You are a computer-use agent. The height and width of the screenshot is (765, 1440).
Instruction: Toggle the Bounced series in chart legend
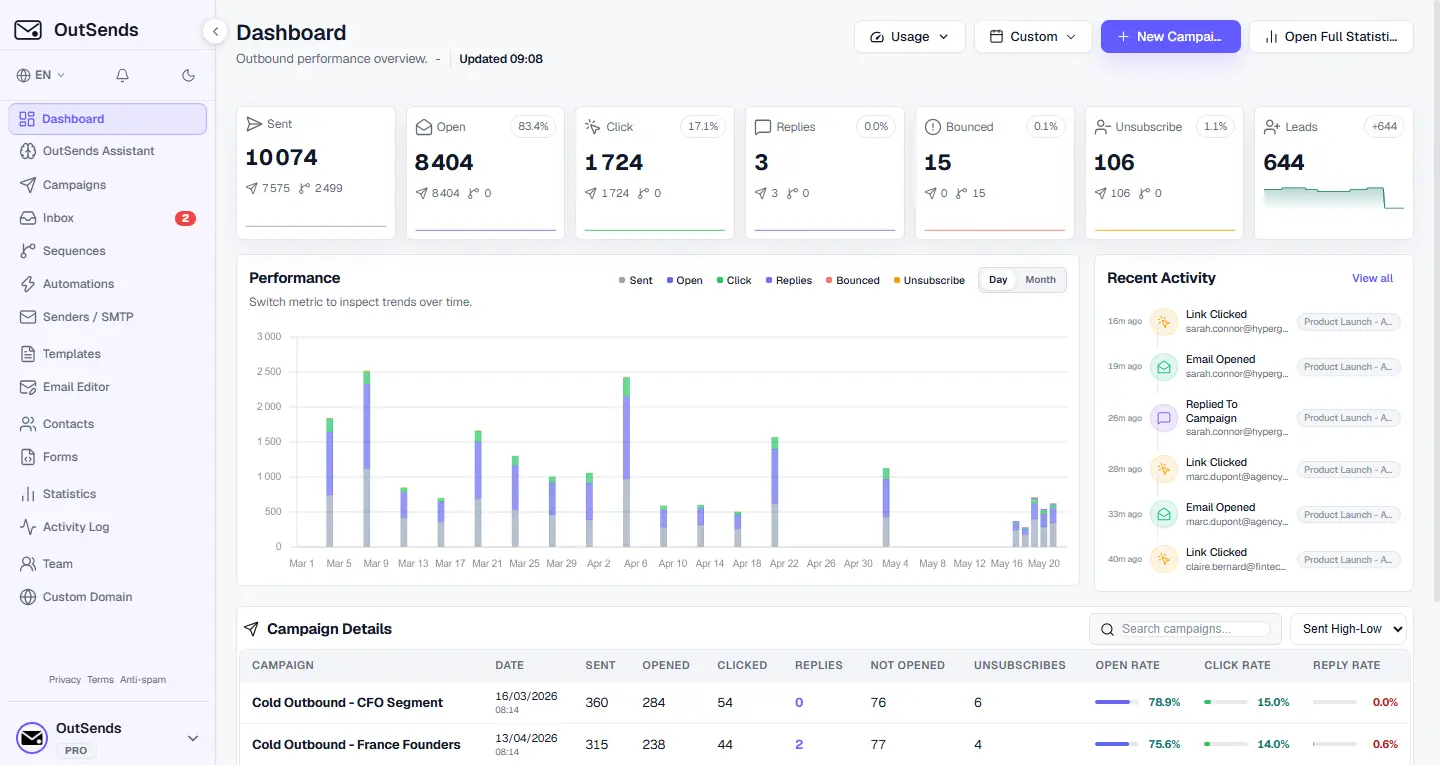pos(852,281)
